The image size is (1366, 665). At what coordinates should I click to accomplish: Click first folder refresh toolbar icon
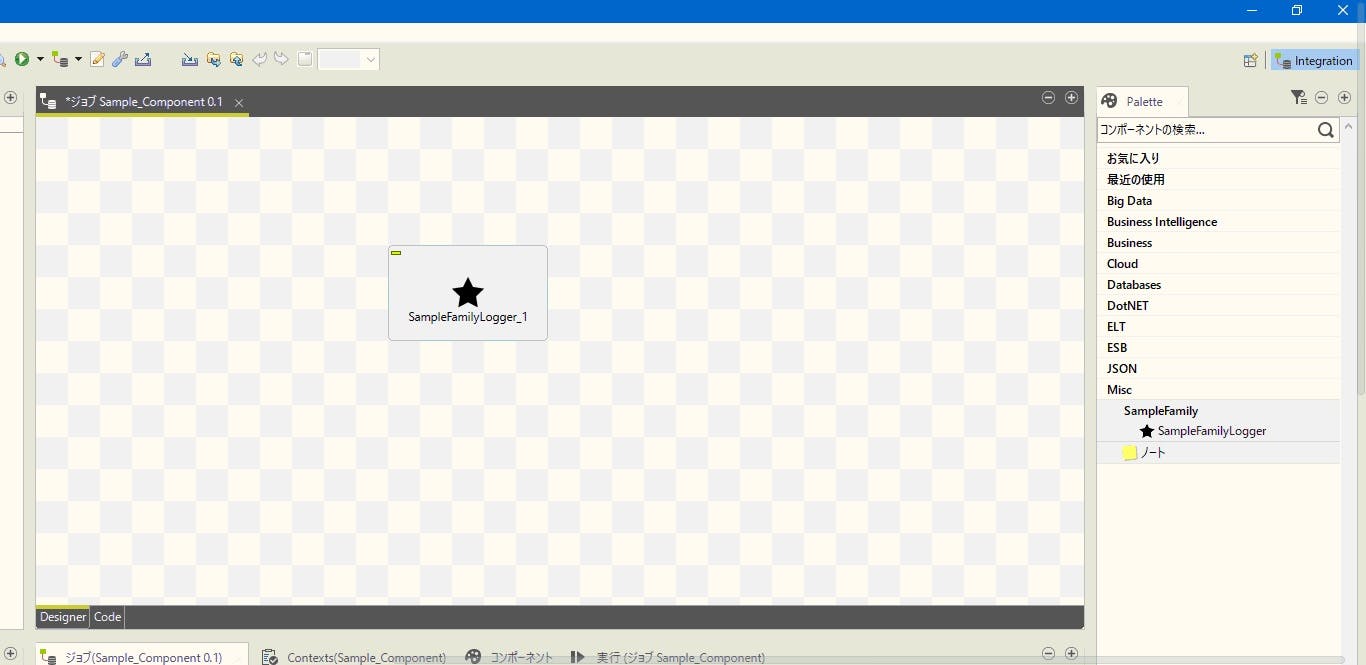point(213,60)
